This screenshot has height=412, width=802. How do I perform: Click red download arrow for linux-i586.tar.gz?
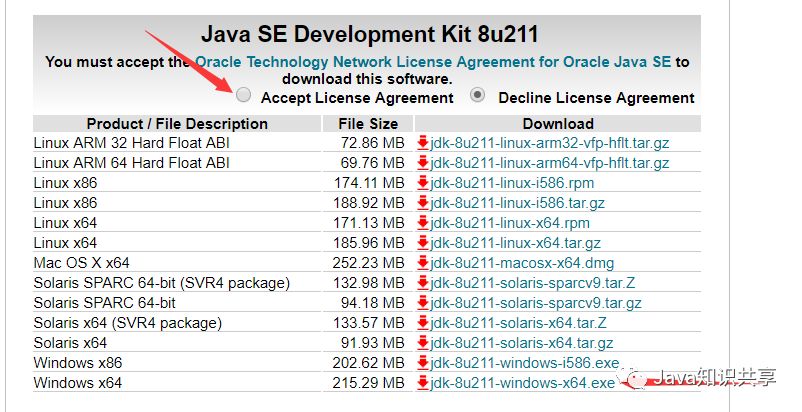422,202
